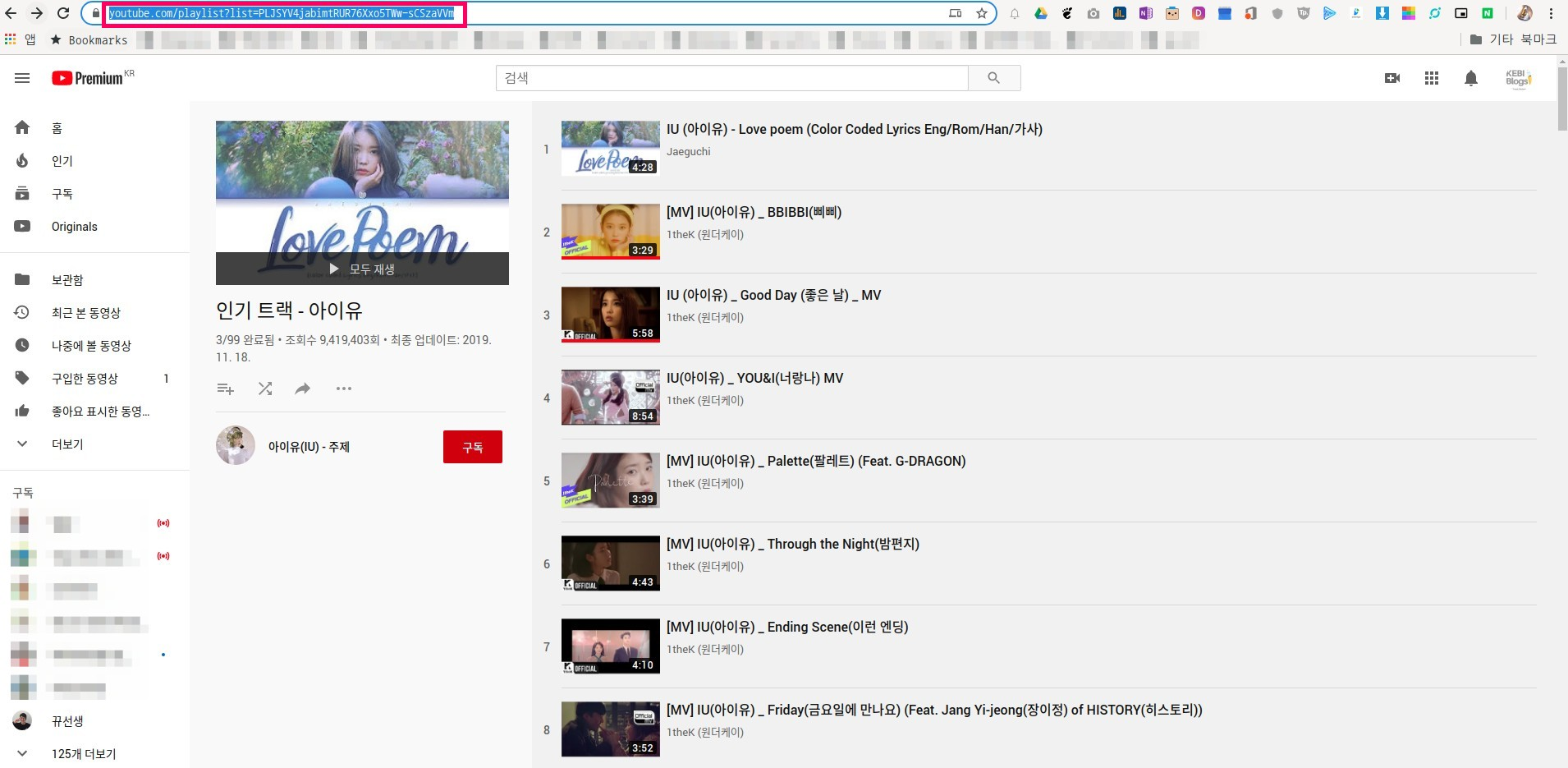This screenshot has height=768, width=1568.
Task: Select 홈 in the sidebar
Action: [95, 127]
